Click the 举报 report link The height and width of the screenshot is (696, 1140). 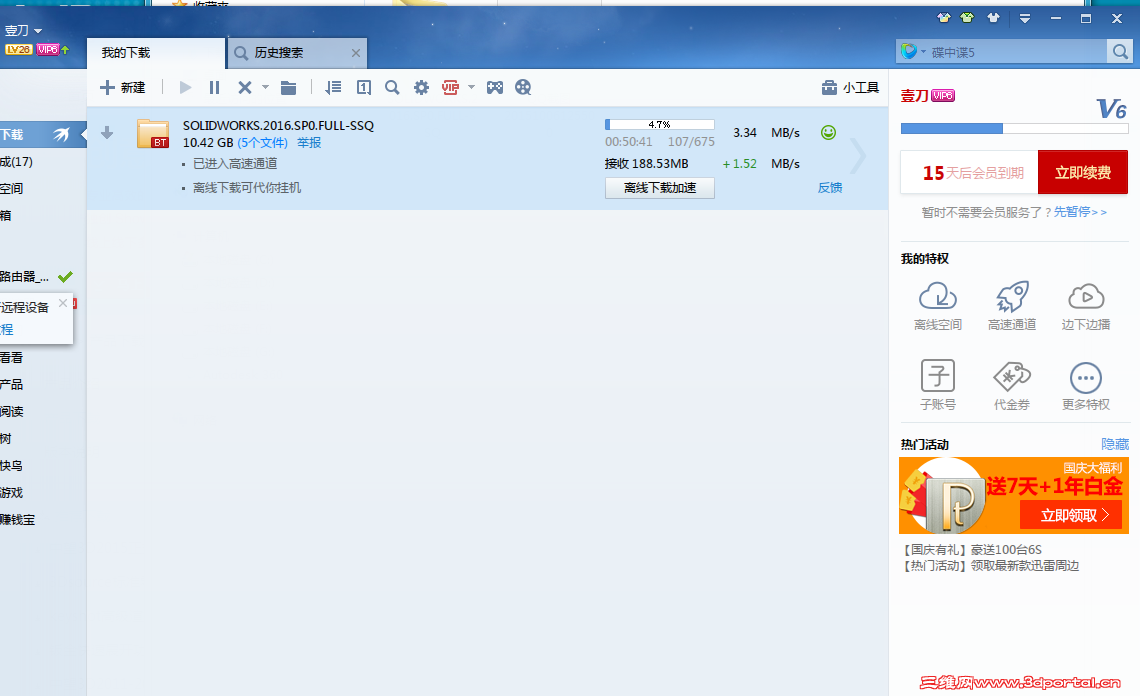[309, 143]
